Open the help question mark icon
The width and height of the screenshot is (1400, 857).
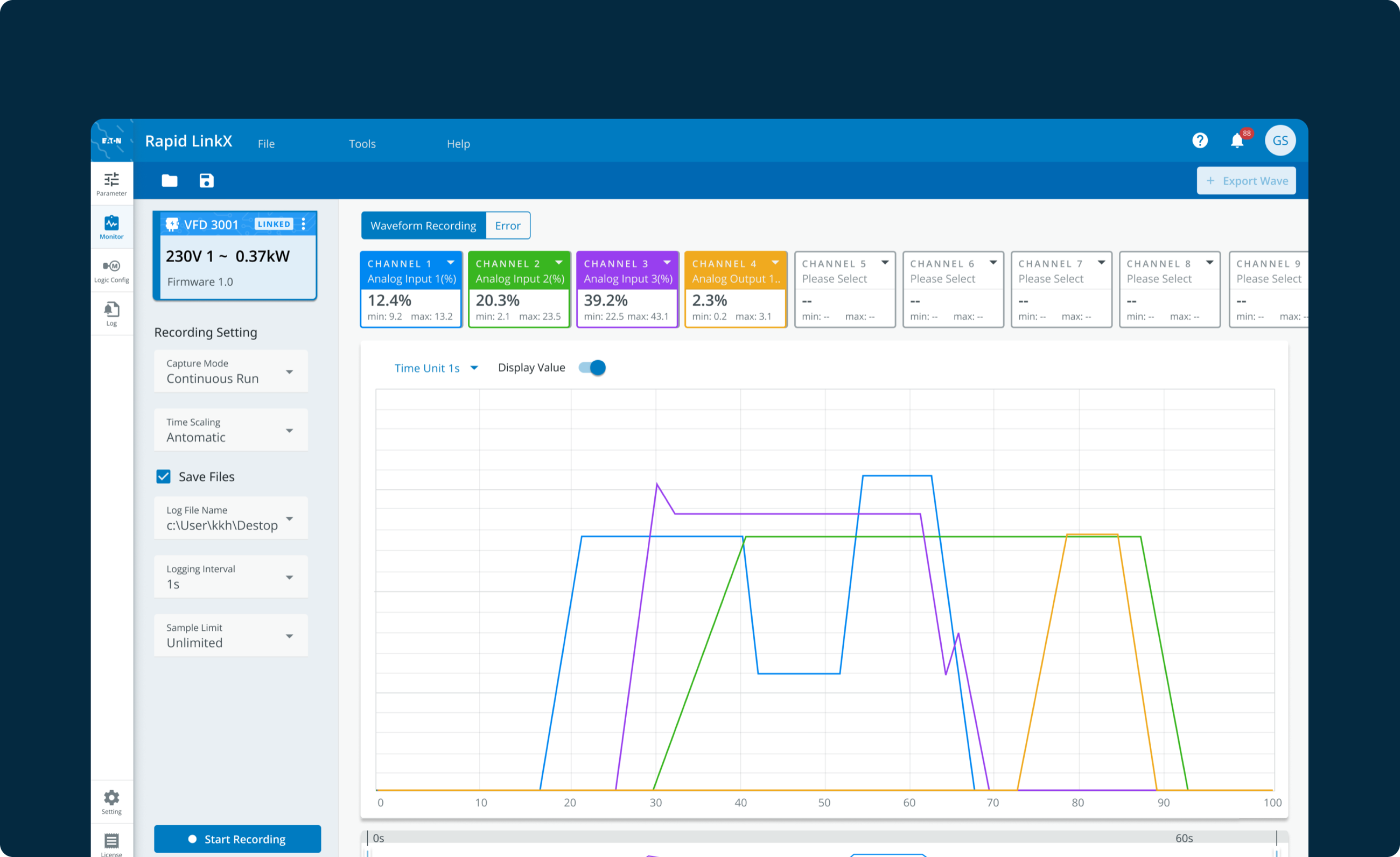1200,141
